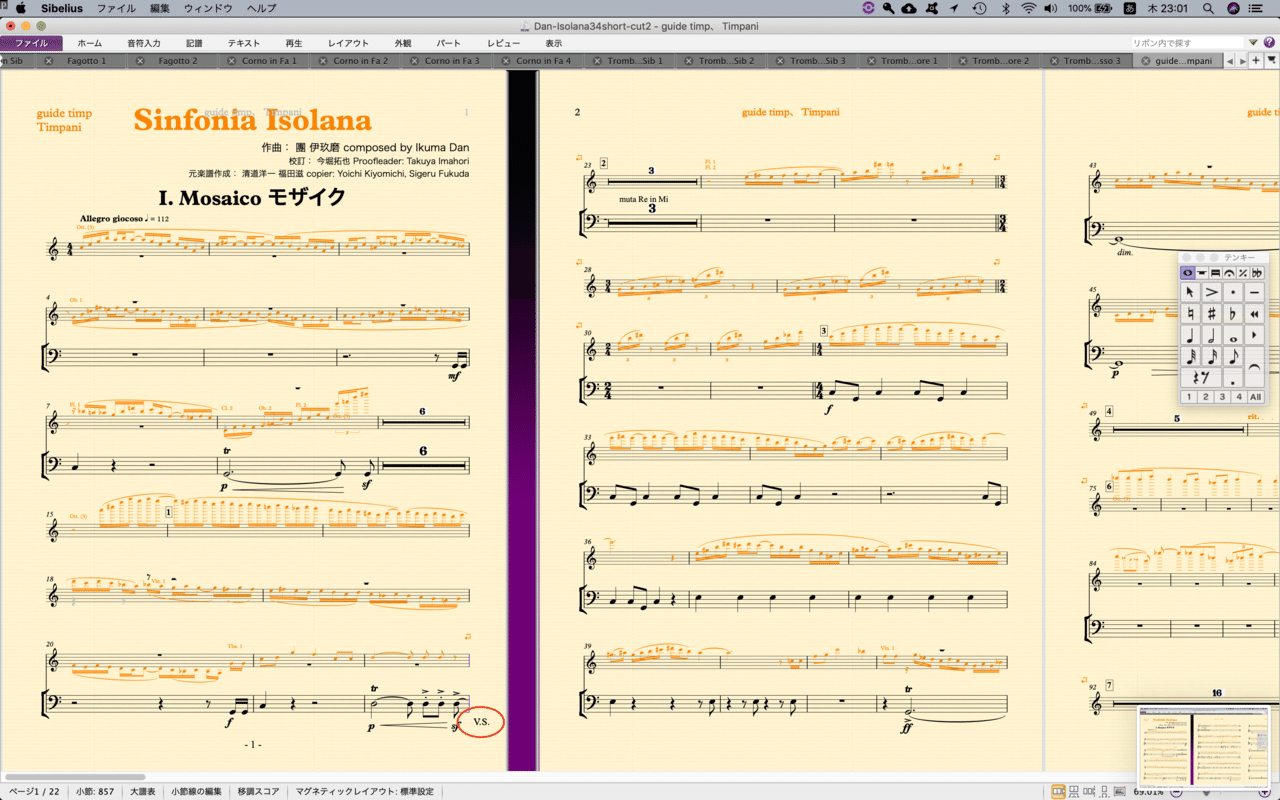The width and height of the screenshot is (1280, 800).
Task: Select the accent mark on keypad
Action: 1211,292
